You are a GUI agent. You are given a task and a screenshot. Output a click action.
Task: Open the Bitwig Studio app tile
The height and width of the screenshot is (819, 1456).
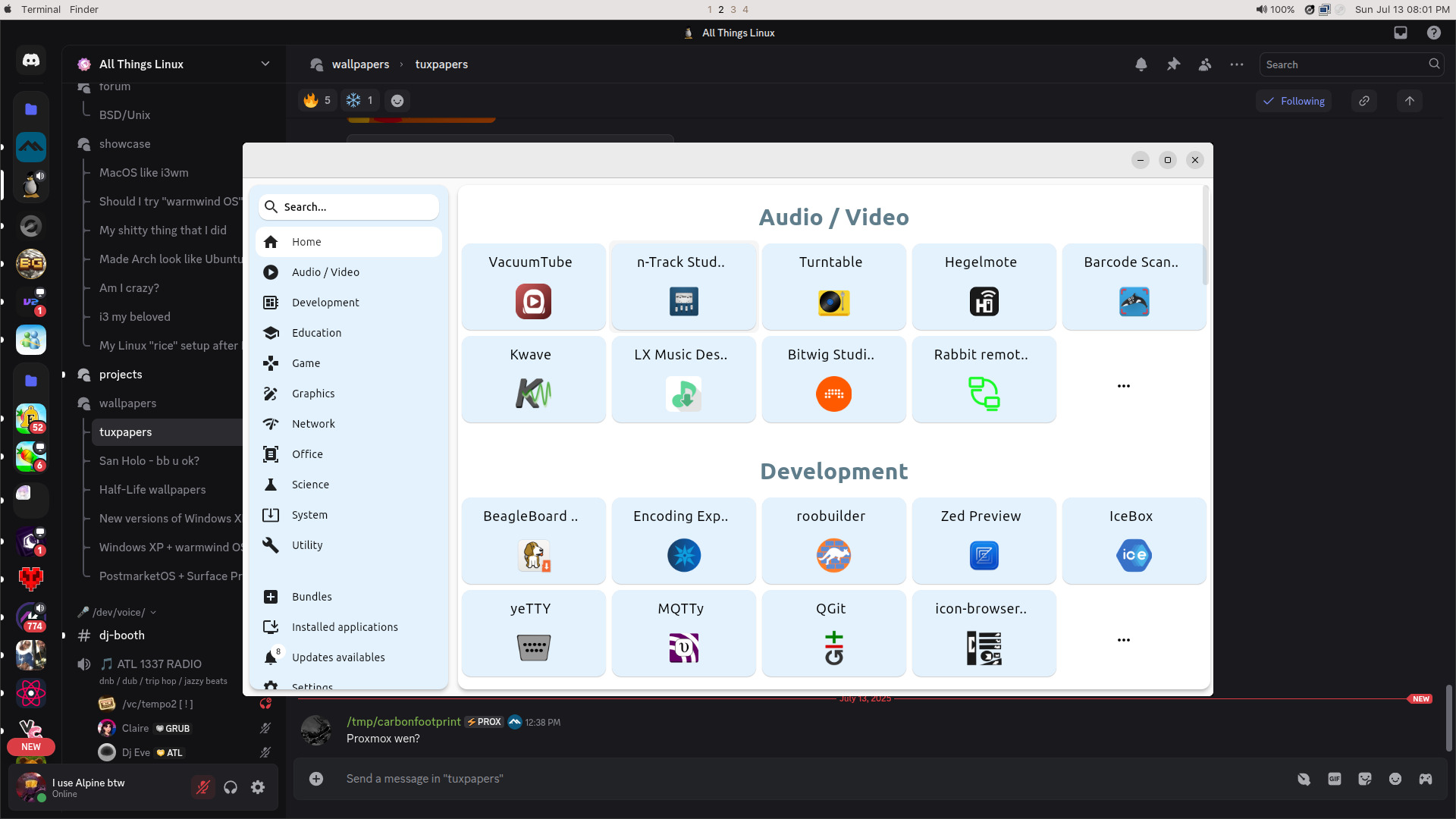833,378
